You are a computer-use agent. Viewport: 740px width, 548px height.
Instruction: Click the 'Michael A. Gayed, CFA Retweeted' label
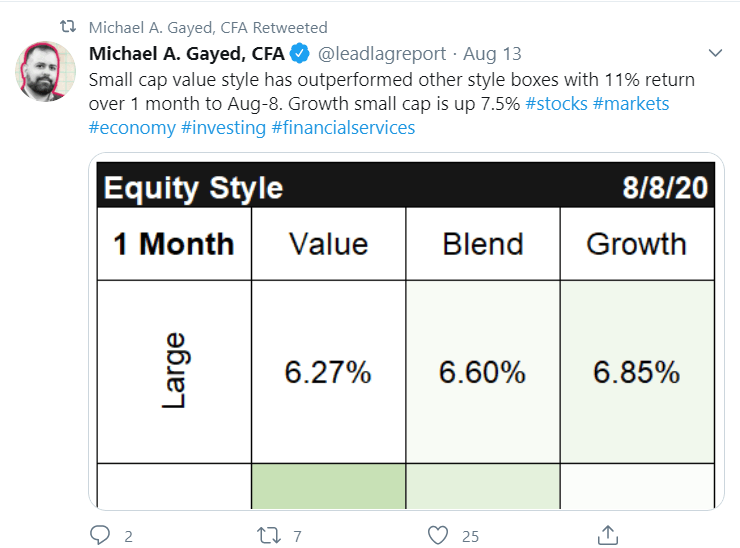coord(208,28)
